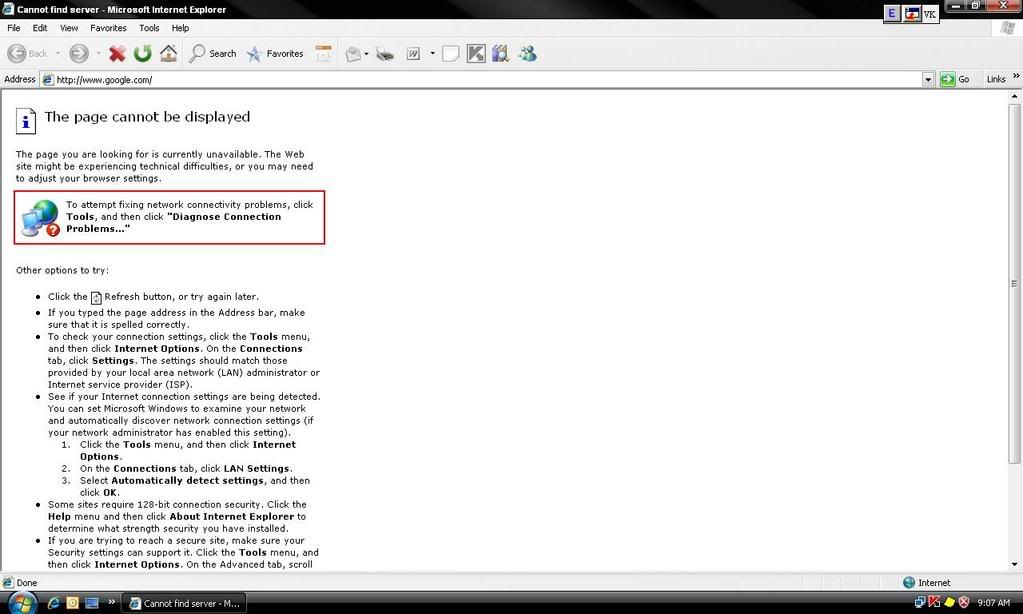This screenshot has width=1023, height=614.
Task: Select the Cannot find server taskbar button
Action: point(185,604)
